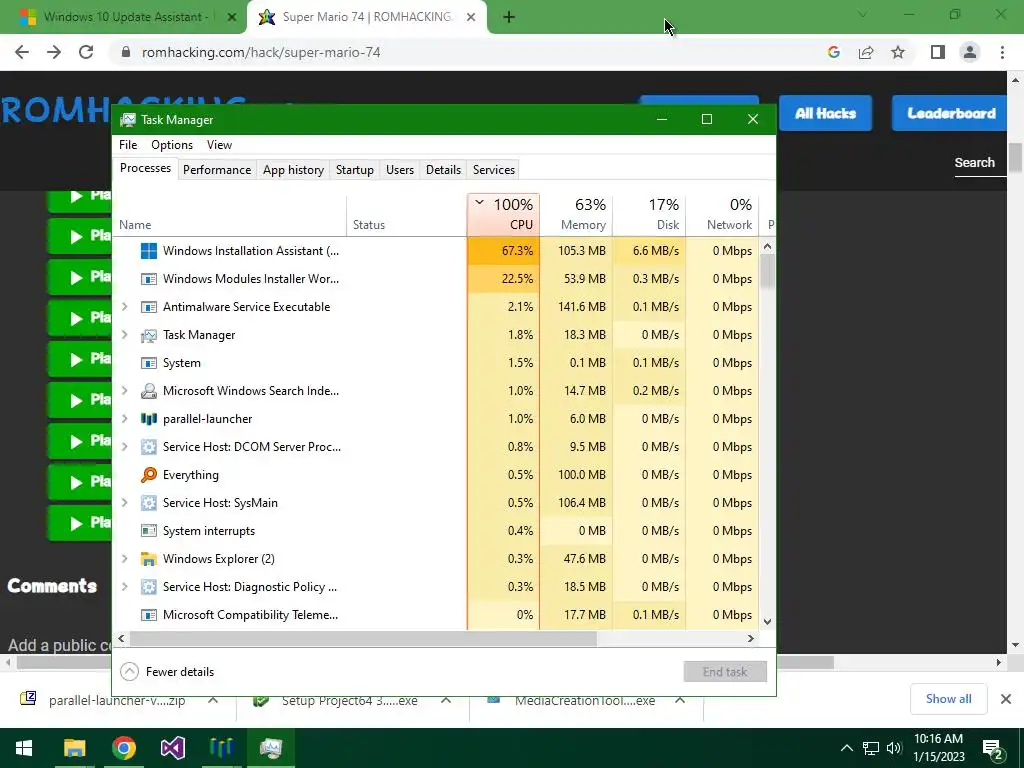Open File Explorer from the taskbar
Viewport: 1024px width, 768px height.
point(74,748)
